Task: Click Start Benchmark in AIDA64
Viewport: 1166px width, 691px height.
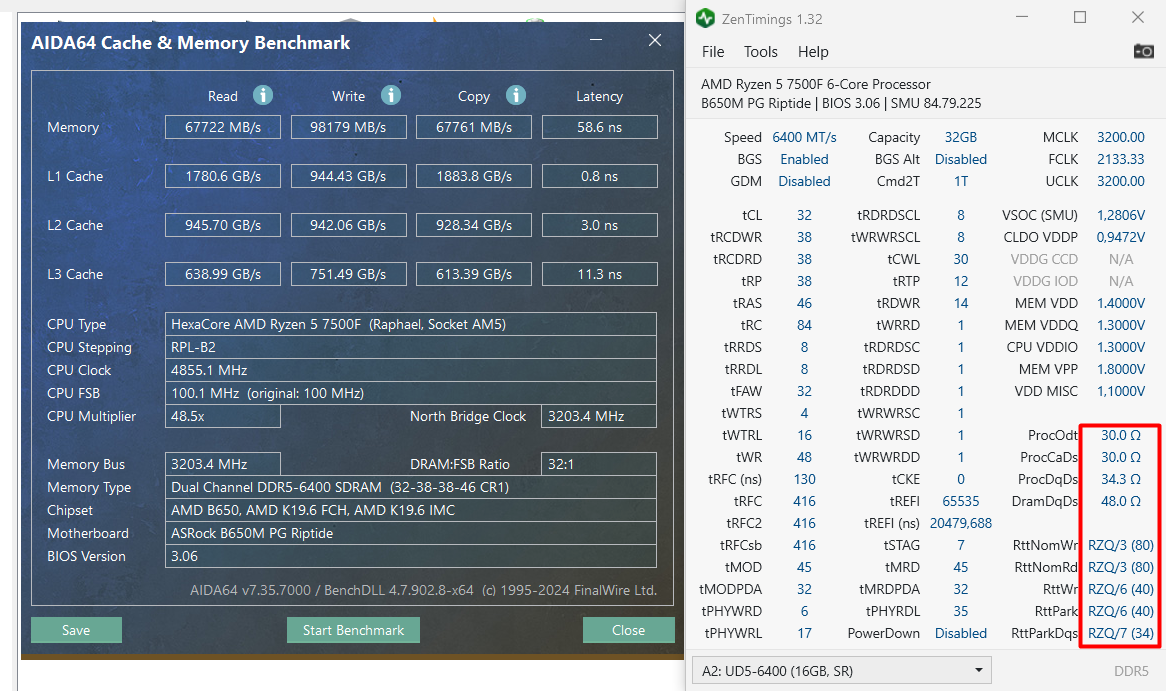Action: tap(353, 630)
